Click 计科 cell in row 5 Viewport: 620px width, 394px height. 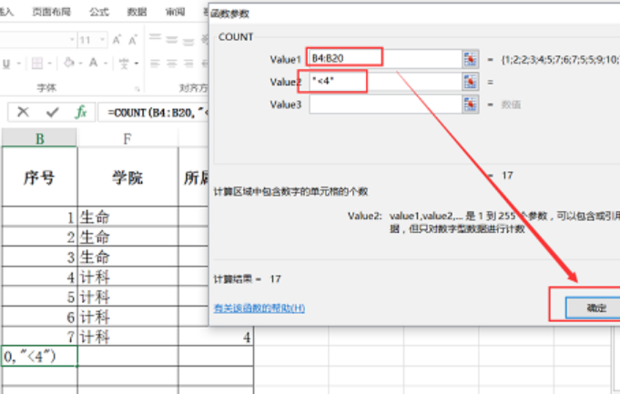[128, 296]
